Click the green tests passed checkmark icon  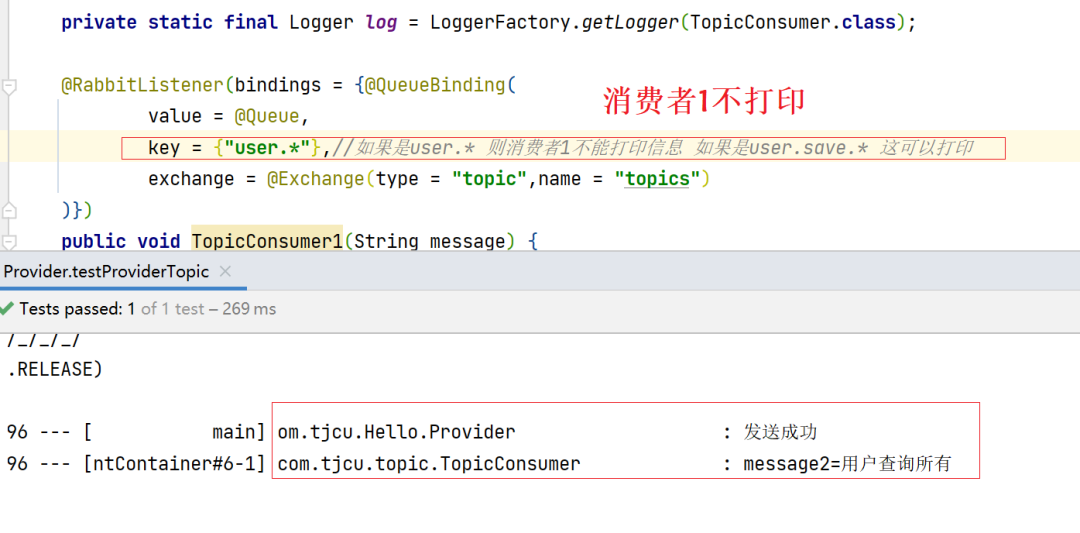[6, 309]
